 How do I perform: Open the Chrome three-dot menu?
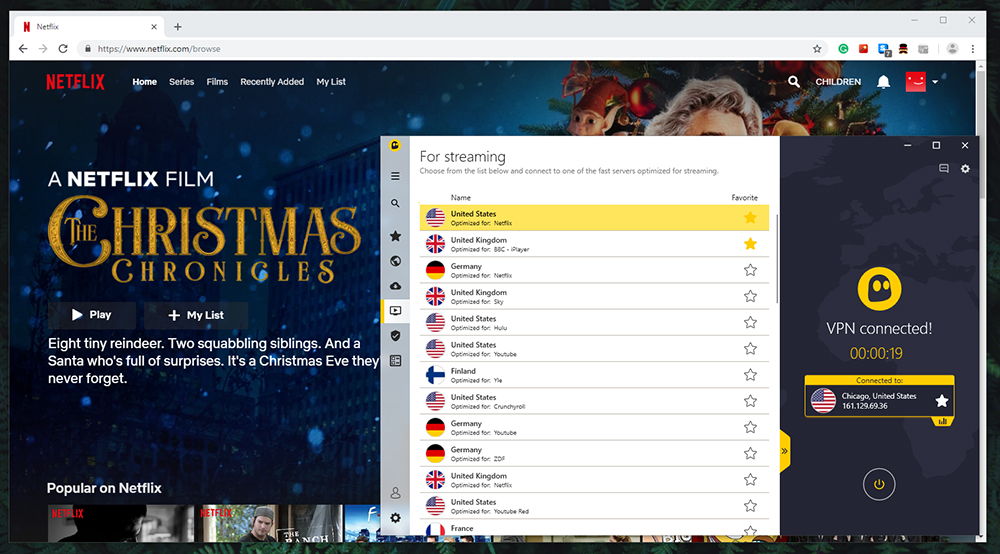[973, 48]
